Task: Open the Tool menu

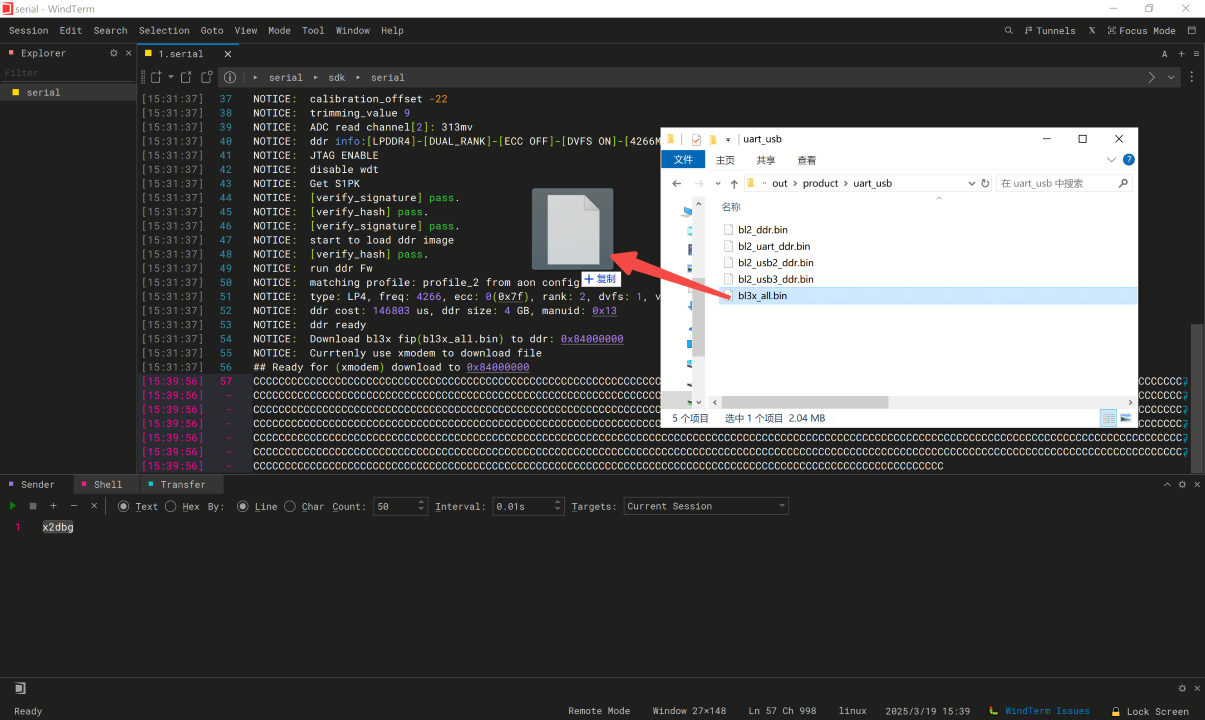Action: point(313,30)
